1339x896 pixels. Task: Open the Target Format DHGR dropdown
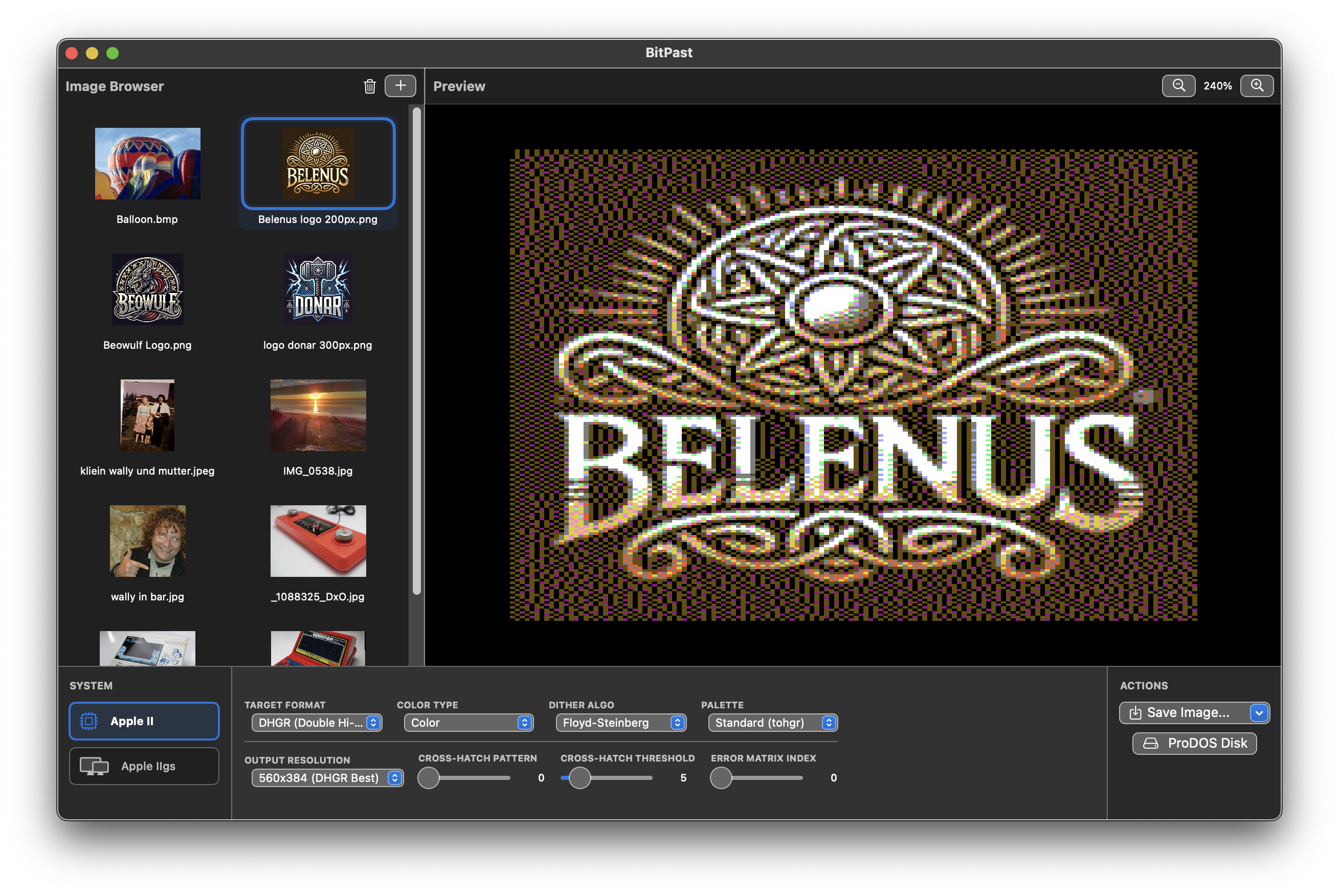coord(317,723)
